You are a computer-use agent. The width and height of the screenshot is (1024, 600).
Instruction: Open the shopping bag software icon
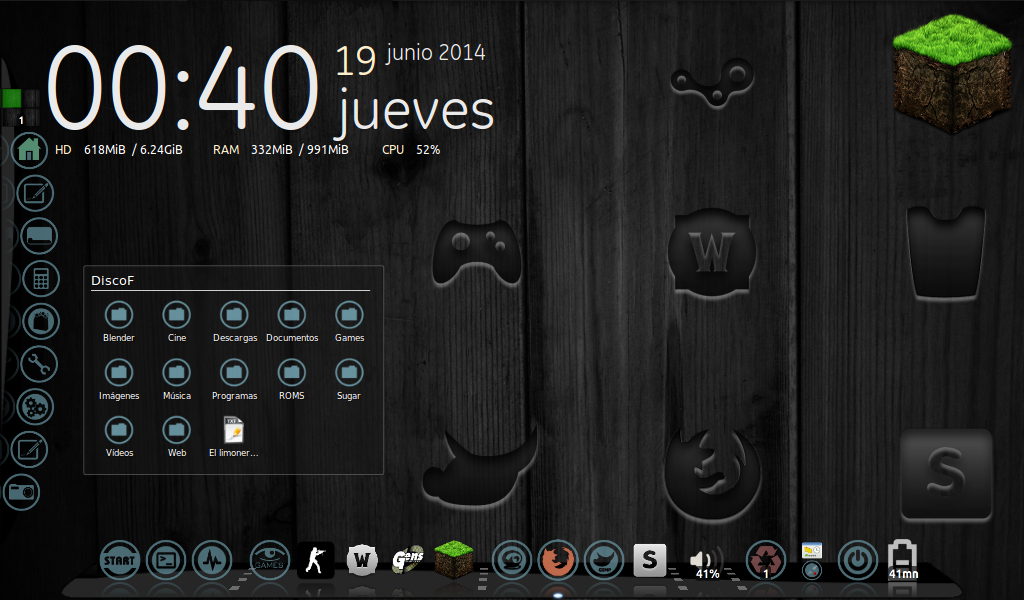pyautogui.click(x=41, y=321)
